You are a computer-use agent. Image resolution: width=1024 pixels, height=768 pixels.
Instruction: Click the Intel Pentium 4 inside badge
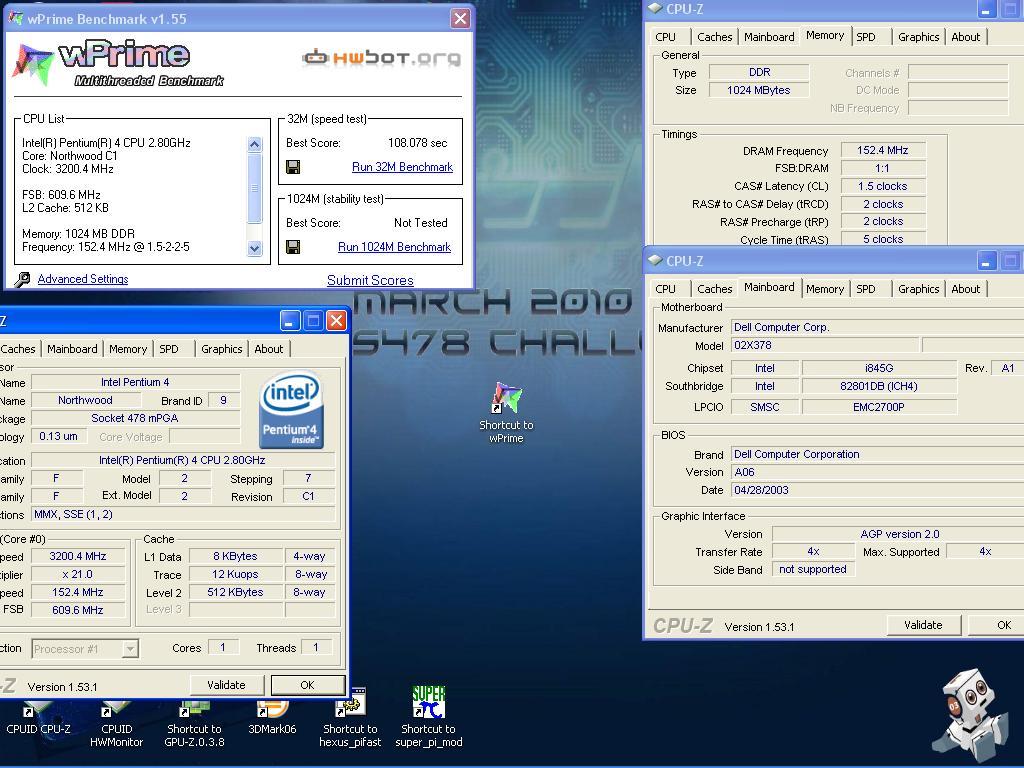click(291, 409)
